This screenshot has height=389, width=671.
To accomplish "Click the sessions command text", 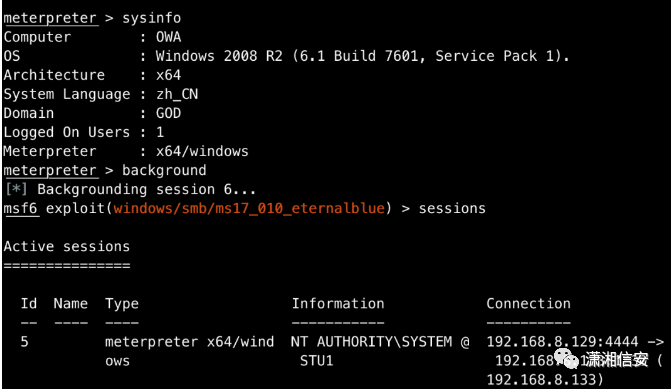I will pos(452,208).
